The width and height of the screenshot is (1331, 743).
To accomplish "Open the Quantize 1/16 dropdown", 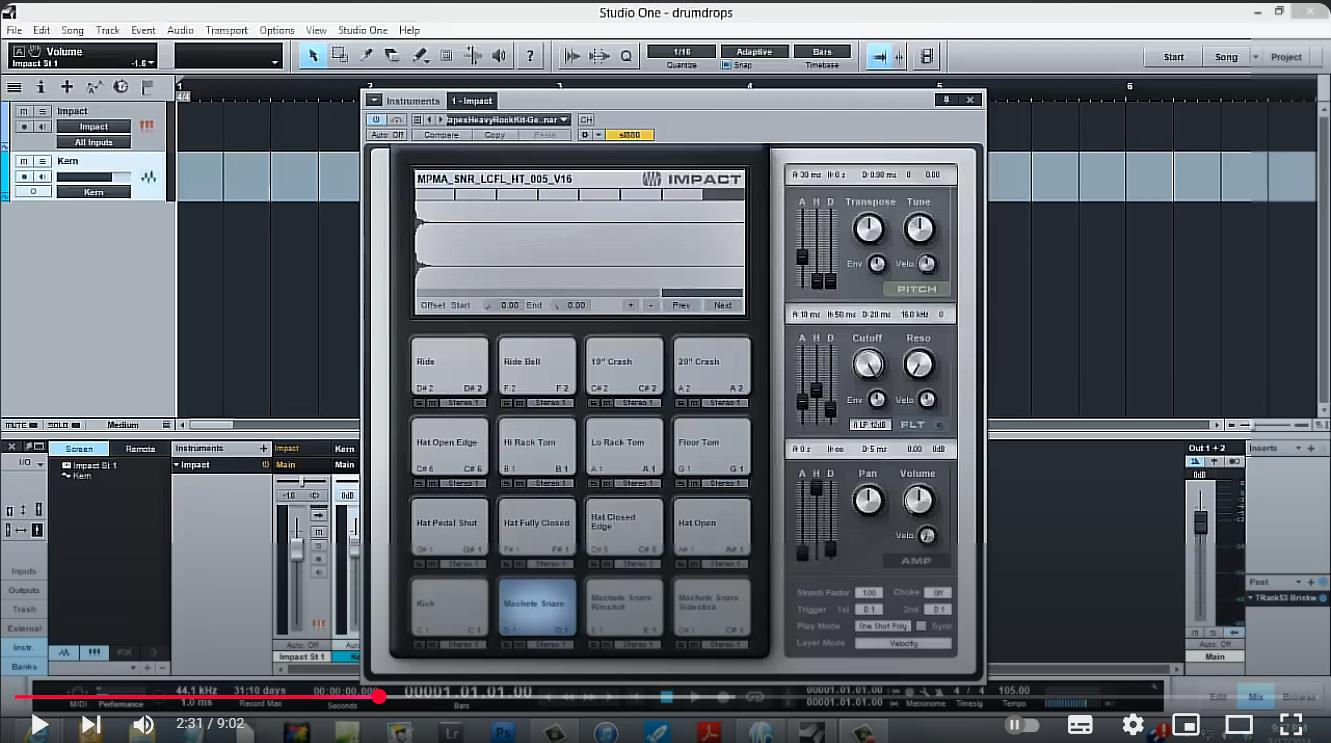I will pos(682,51).
